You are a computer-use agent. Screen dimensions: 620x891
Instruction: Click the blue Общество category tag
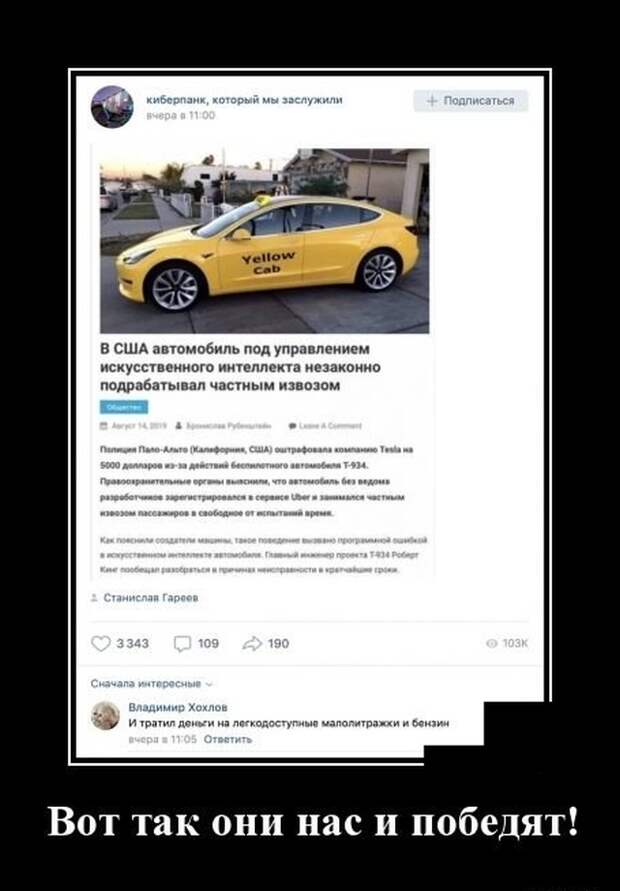(124, 407)
